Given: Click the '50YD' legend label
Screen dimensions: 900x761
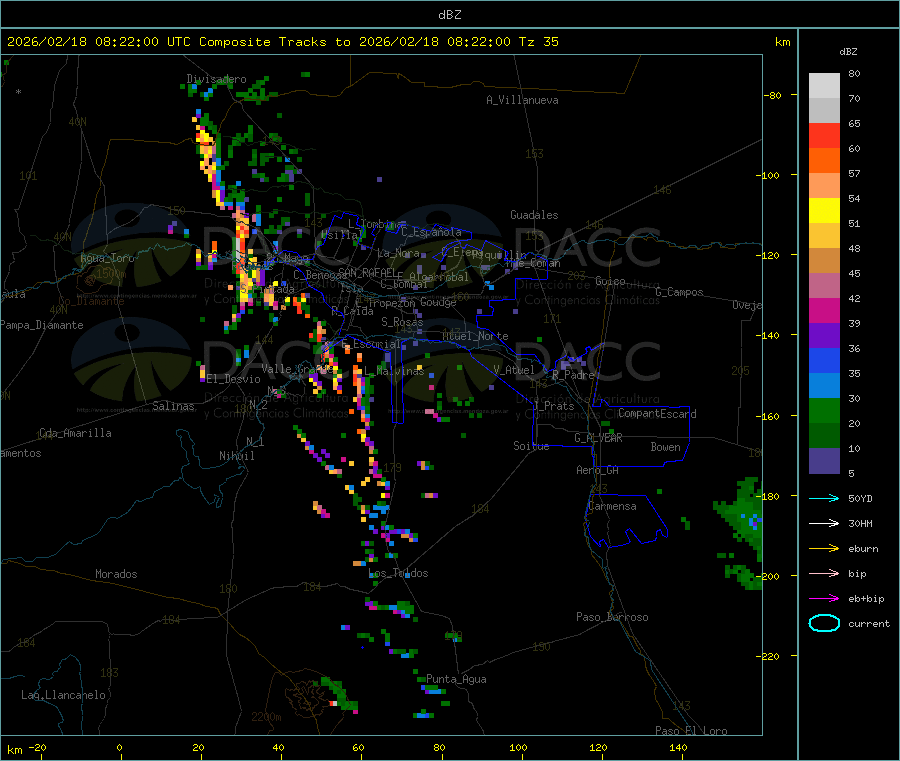Looking at the screenshot, I should [x=860, y=498].
